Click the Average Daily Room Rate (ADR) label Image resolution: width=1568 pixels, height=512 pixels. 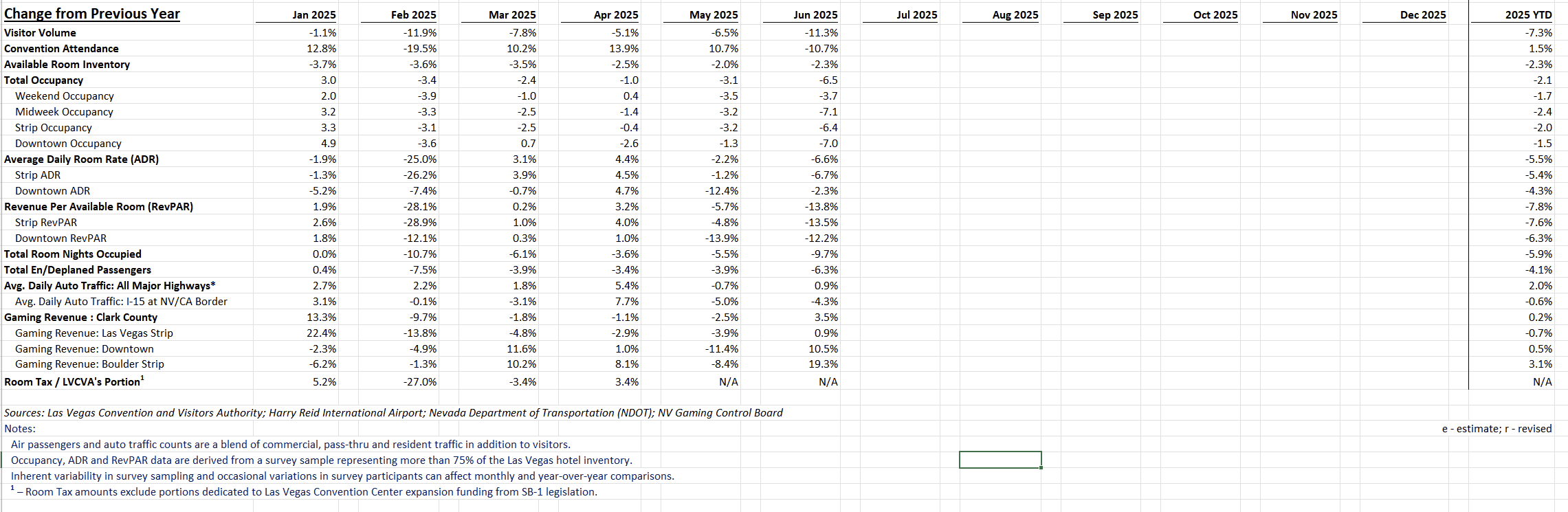click(x=81, y=159)
